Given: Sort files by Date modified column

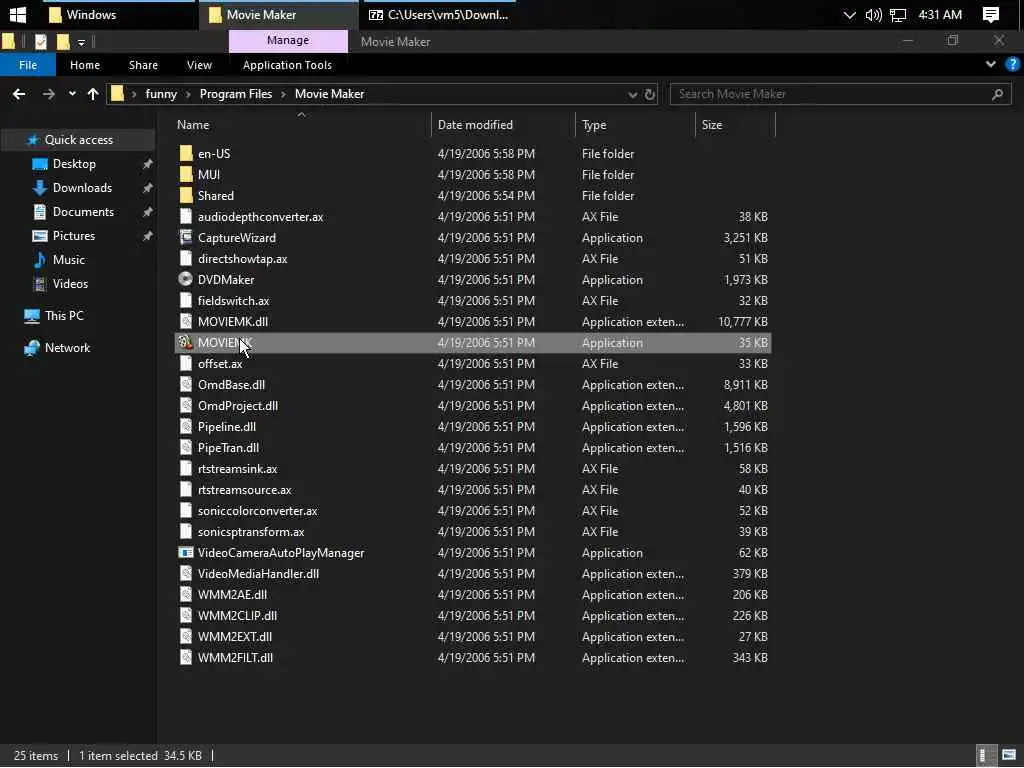Looking at the screenshot, I should coord(475,125).
